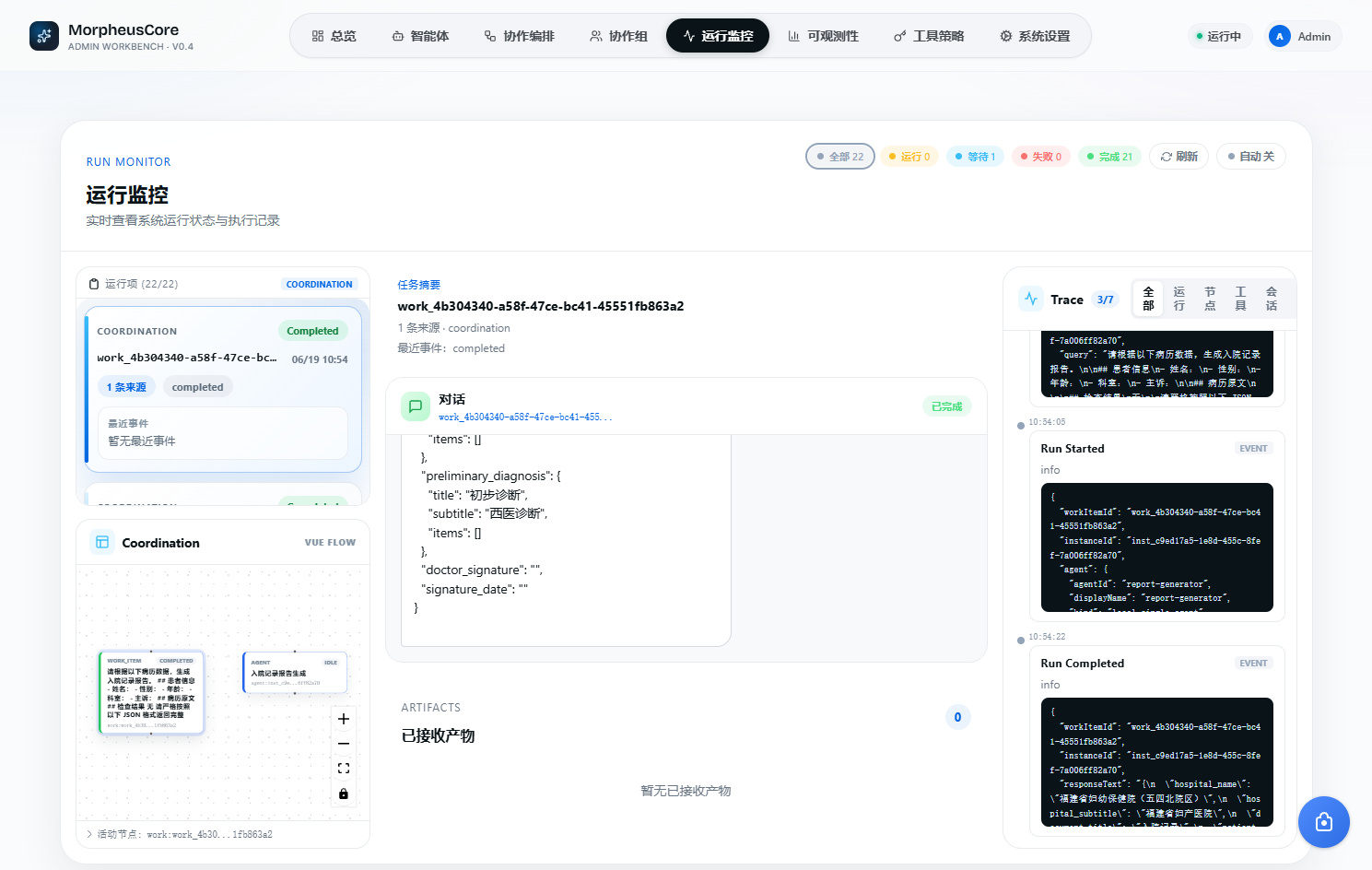Click the 1 条来源 chip
Viewport: 1372px width, 870px height.
[x=126, y=387]
